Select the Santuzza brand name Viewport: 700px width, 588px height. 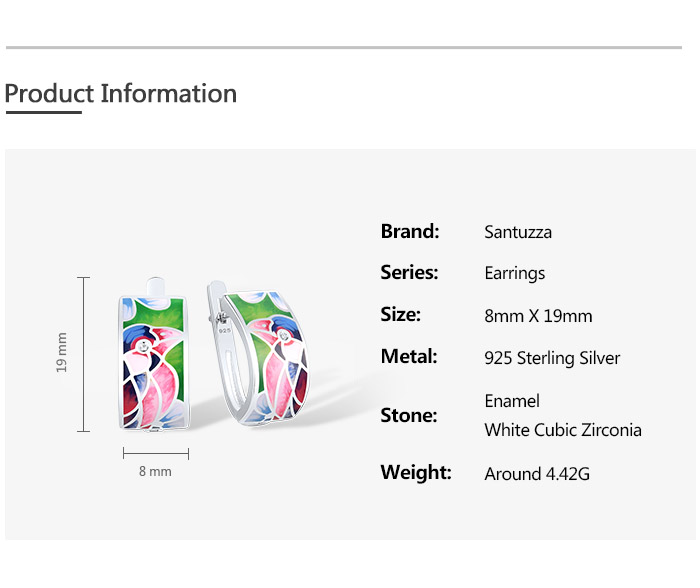(x=518, y=232)
